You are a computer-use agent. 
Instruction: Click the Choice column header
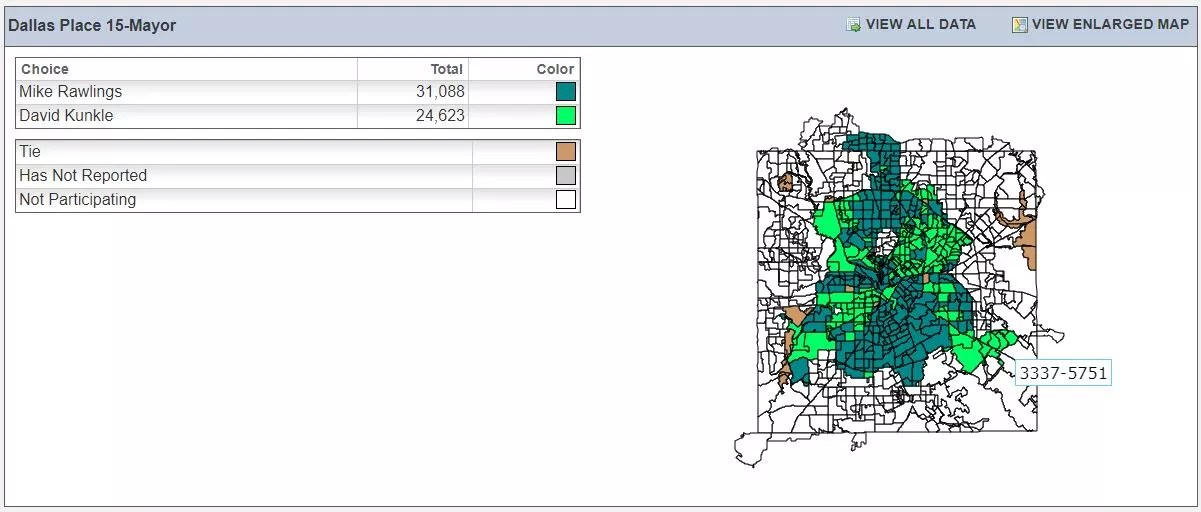pyautogui.click(x=45, y=69)
